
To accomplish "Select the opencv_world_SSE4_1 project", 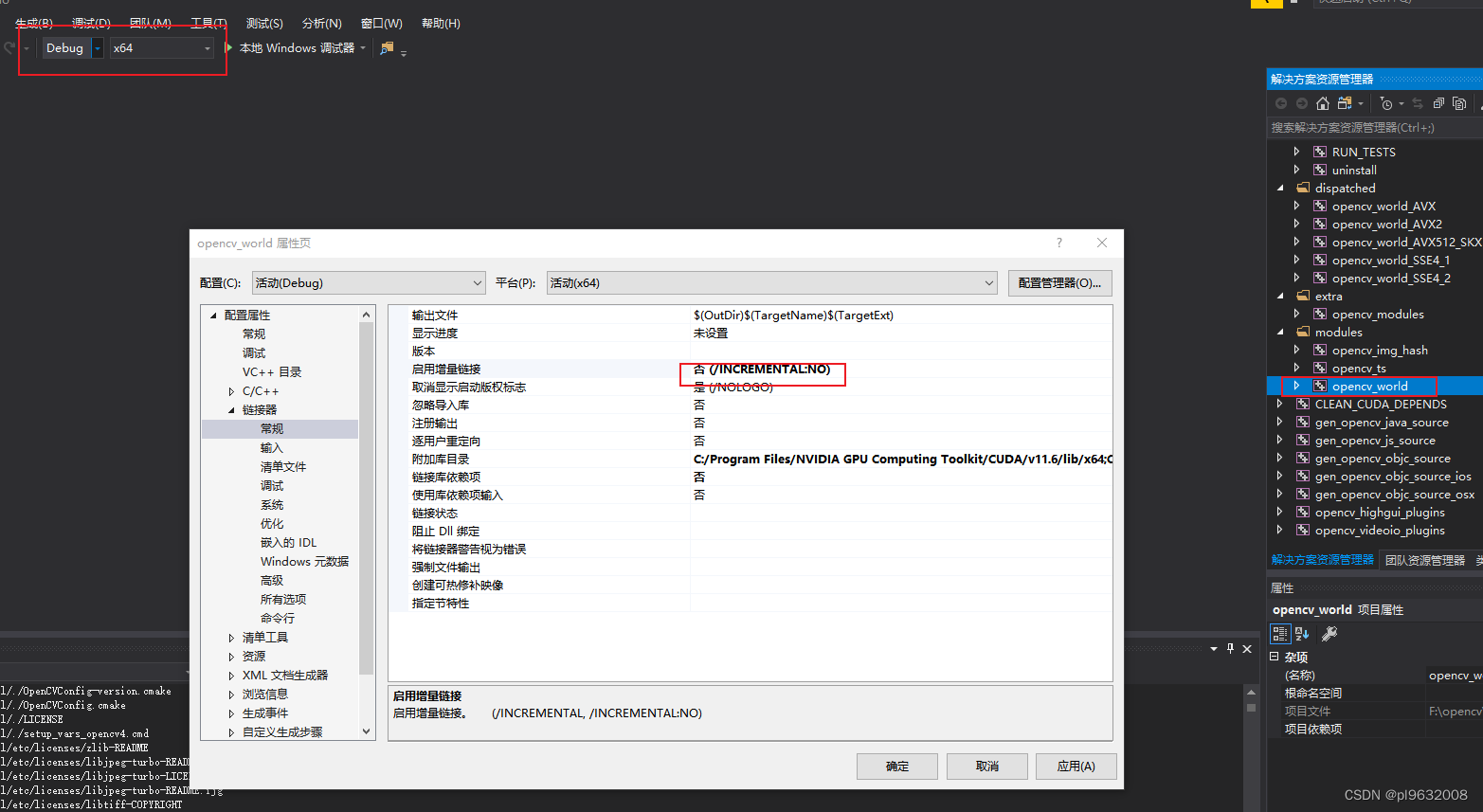I will click(x=1391, y=260).
